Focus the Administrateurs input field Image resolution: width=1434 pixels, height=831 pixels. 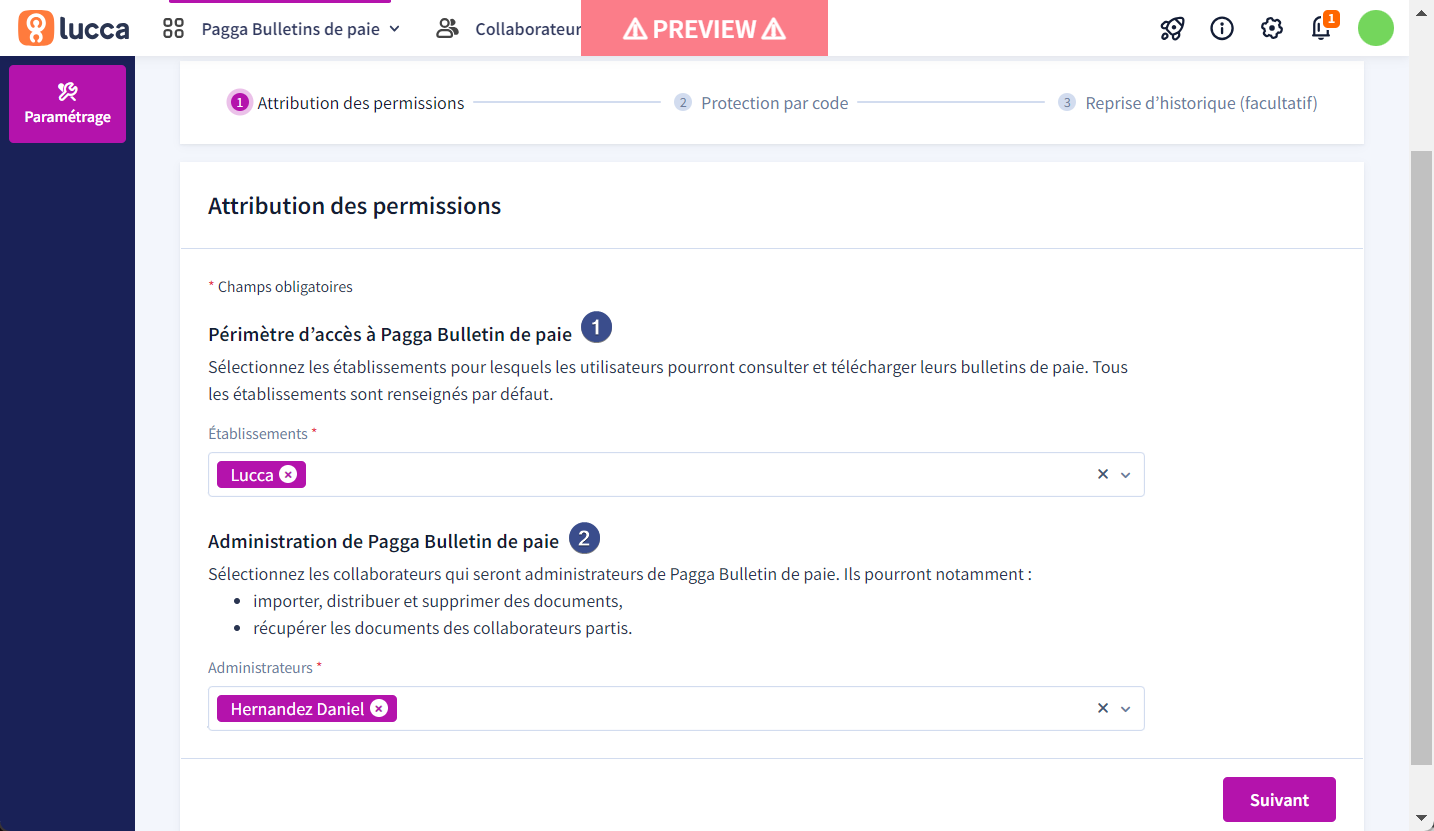pos(676,708)
